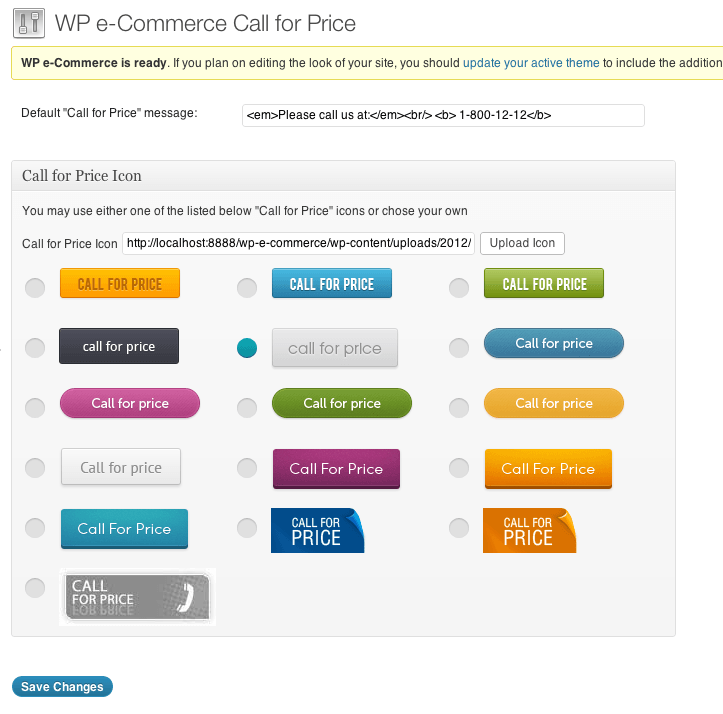The width and height of the screenshot is (723, 714).
Task: Click the Call for Price Icon URL field
Action: pyautogui.click(x=298, y=243)
